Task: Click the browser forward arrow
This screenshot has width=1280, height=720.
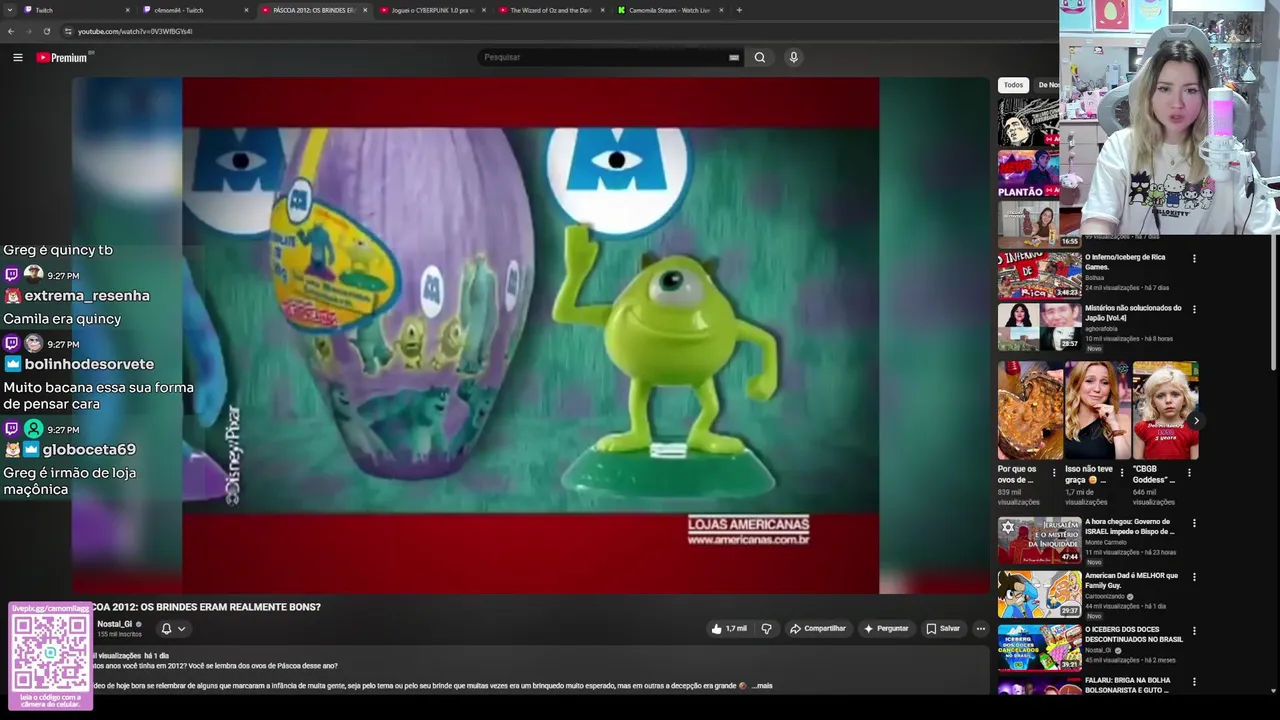Action: click(x=28, y=31)
